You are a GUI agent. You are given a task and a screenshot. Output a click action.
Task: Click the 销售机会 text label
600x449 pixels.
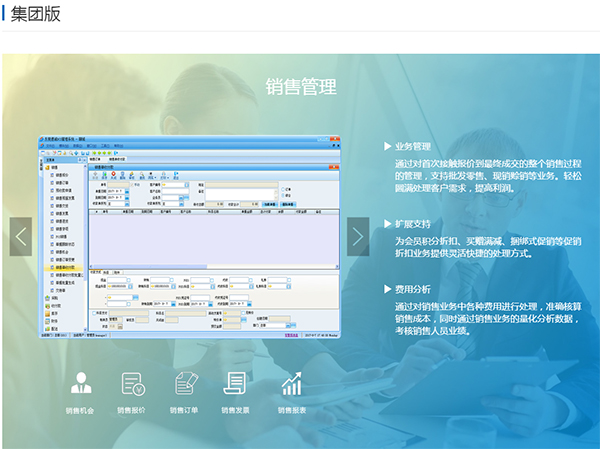80,410
